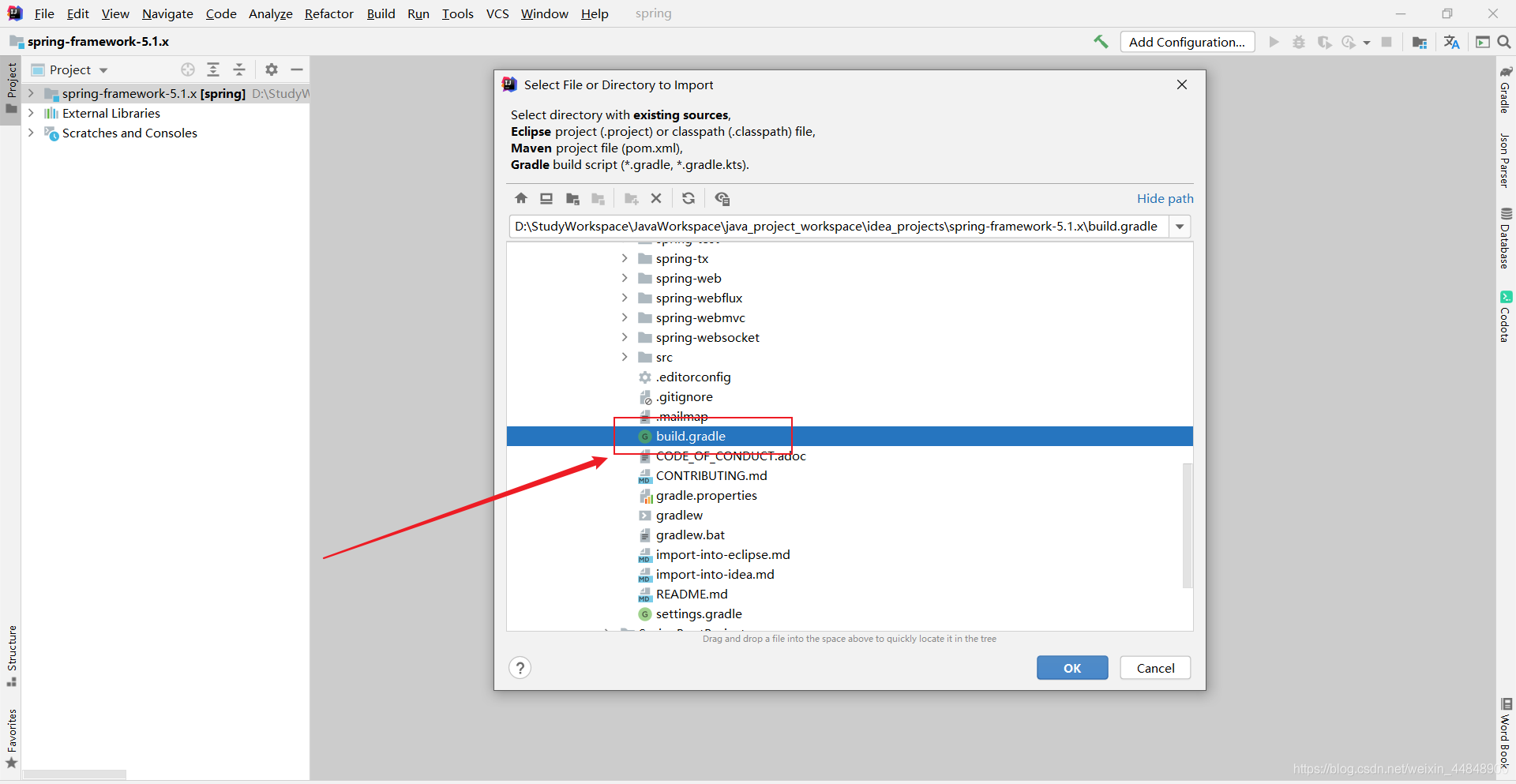
Task: Click the Stop square icon in main toolbar
Action: tap(1387, 42)
